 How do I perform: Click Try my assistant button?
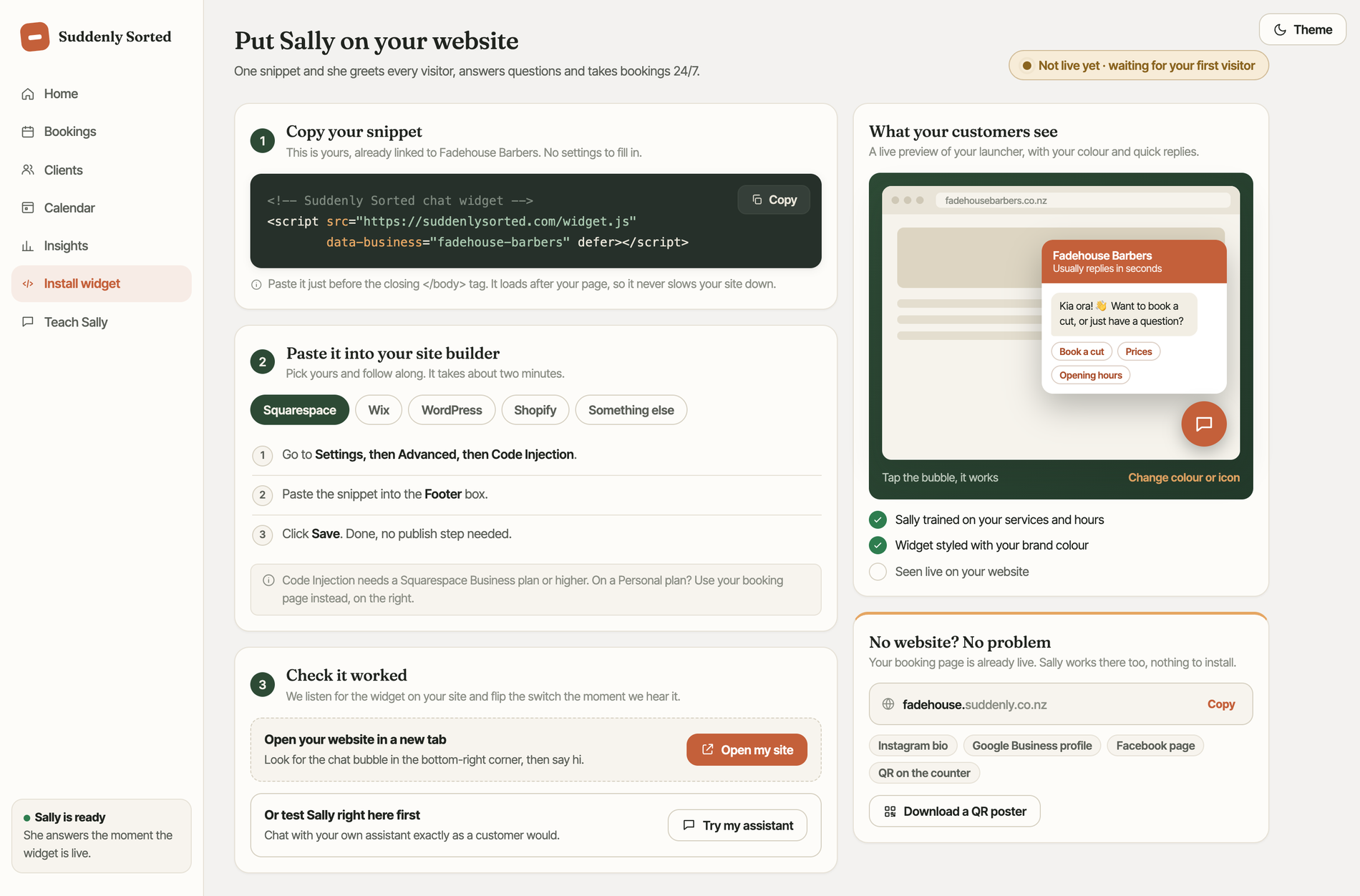pos(737,825)
